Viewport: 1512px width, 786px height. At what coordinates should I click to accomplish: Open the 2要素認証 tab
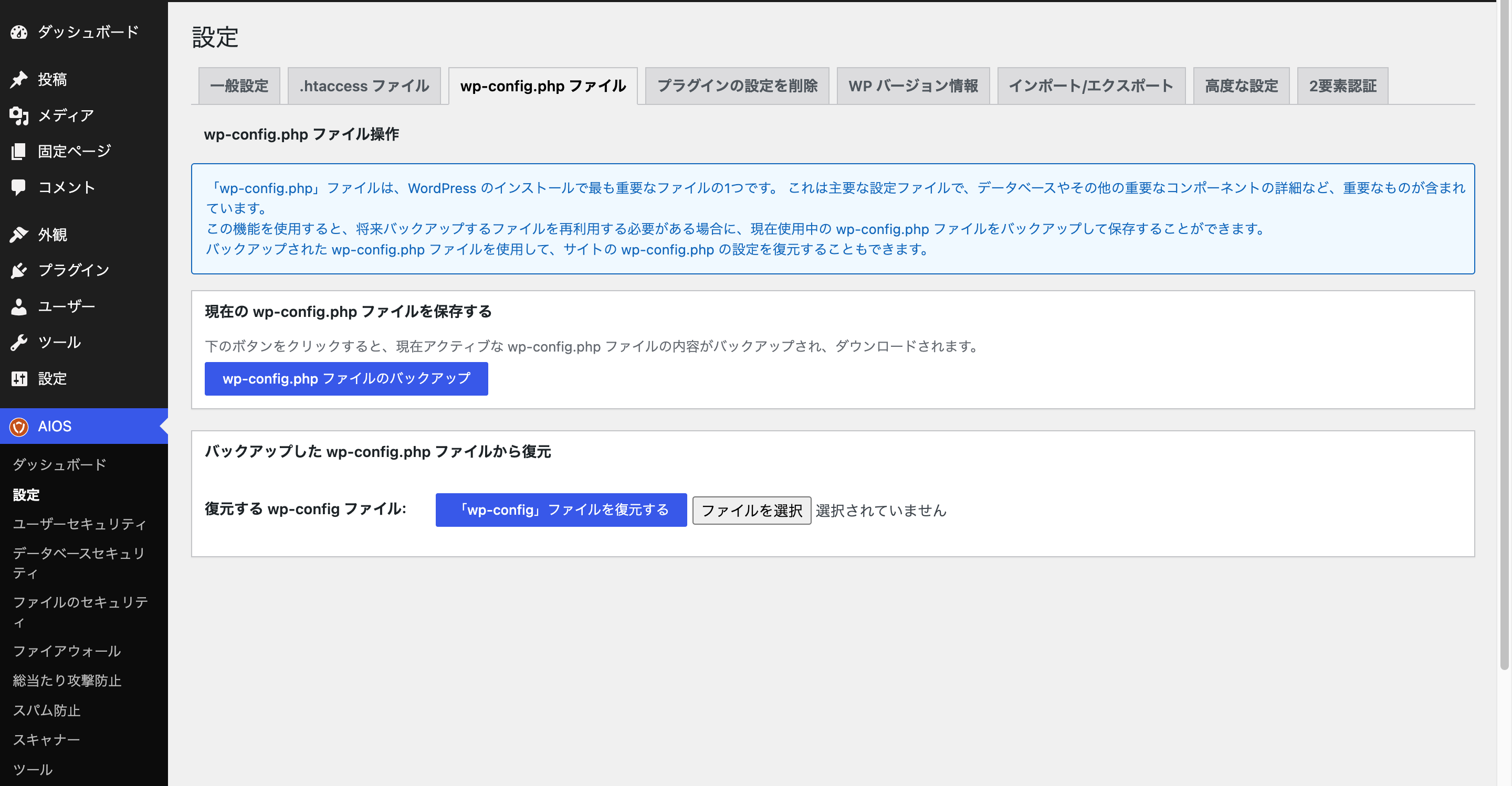tap(1343, 86)
